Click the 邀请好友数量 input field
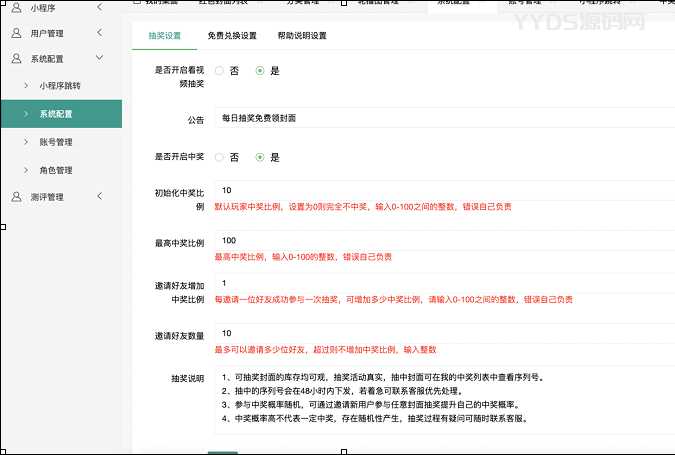Image resolution: width=675 pixels, height=455 pixels. (x=444, y=333)
